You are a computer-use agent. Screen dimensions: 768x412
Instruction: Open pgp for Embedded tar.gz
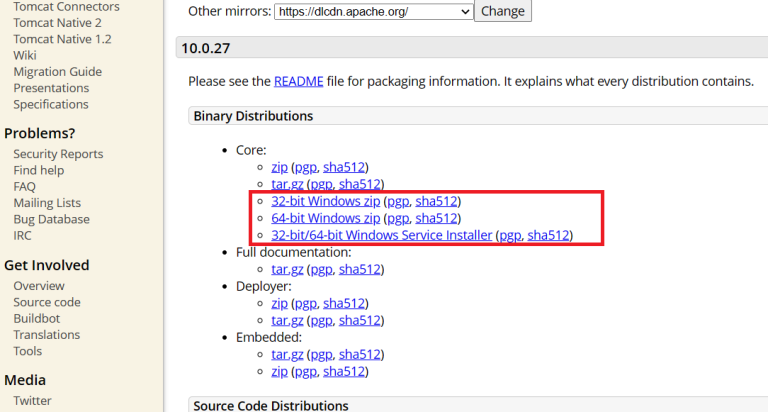[321, 354]
